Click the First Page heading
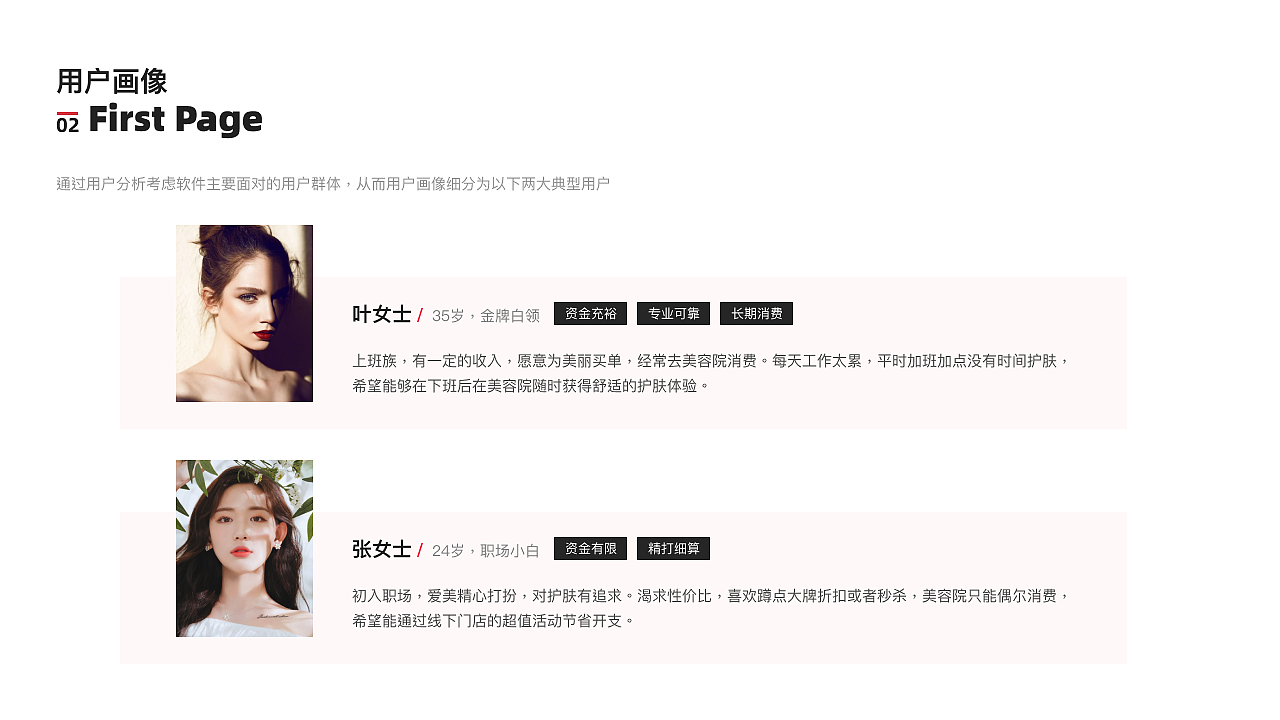Viewport: 1280px width, 720px height. coord(175,119)
